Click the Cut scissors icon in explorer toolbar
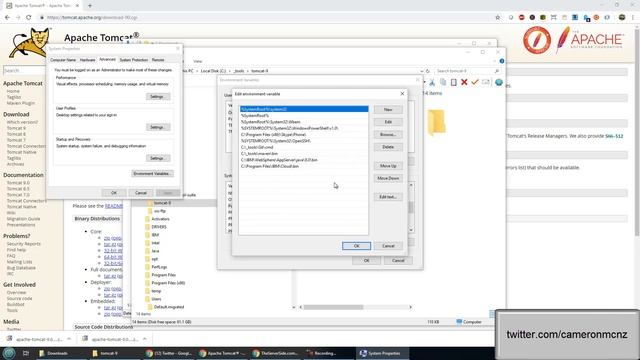Viewport: 640px width, 360px height. [432, 82]
